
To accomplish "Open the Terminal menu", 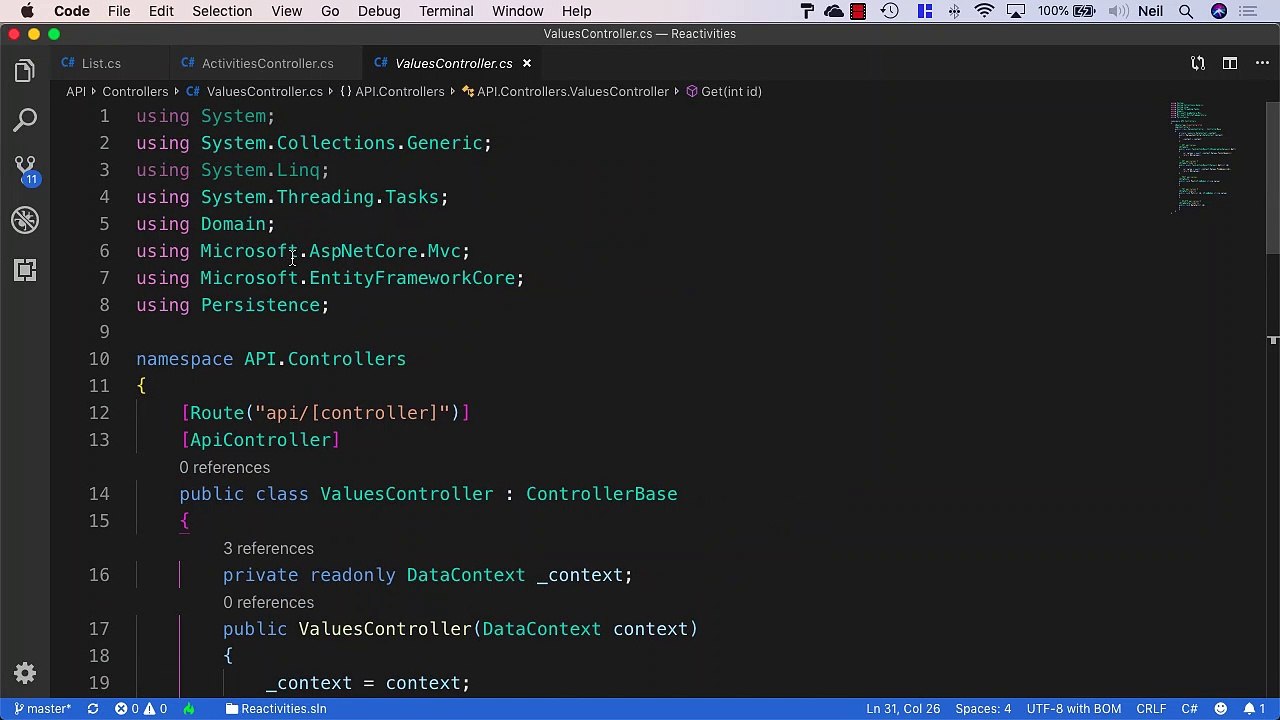I will (446, 11).
